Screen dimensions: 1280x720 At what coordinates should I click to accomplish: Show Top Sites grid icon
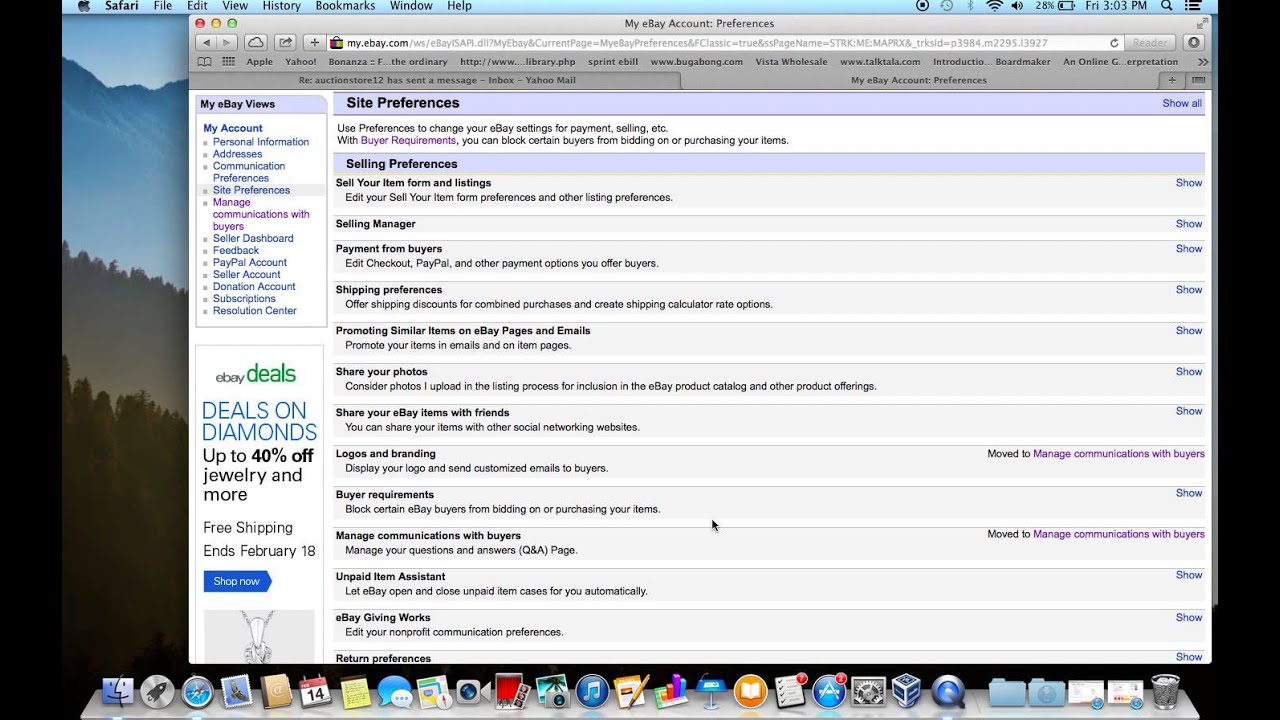(229, 62)
